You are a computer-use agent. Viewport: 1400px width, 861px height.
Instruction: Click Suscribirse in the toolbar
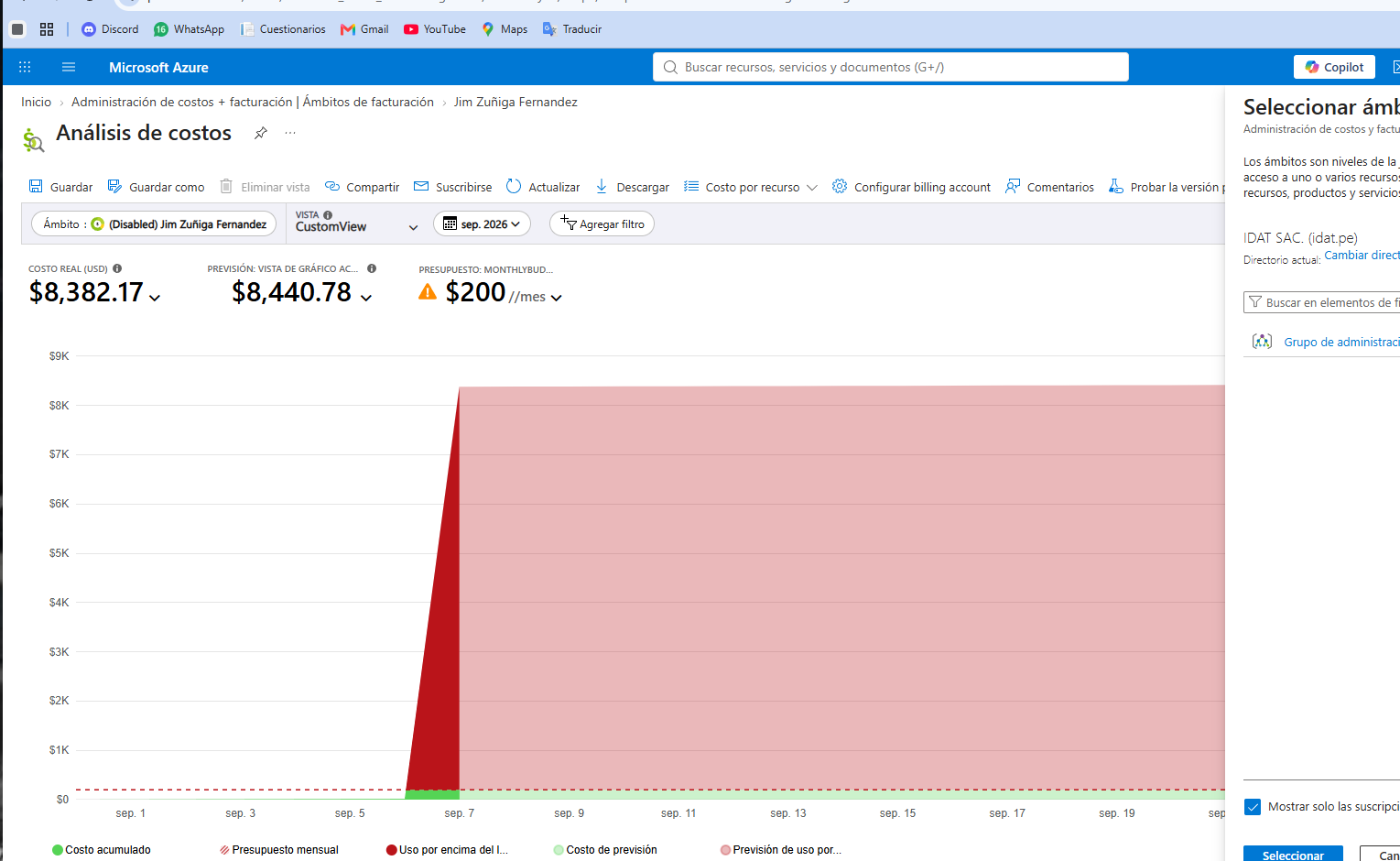click(x=452, y=187)
